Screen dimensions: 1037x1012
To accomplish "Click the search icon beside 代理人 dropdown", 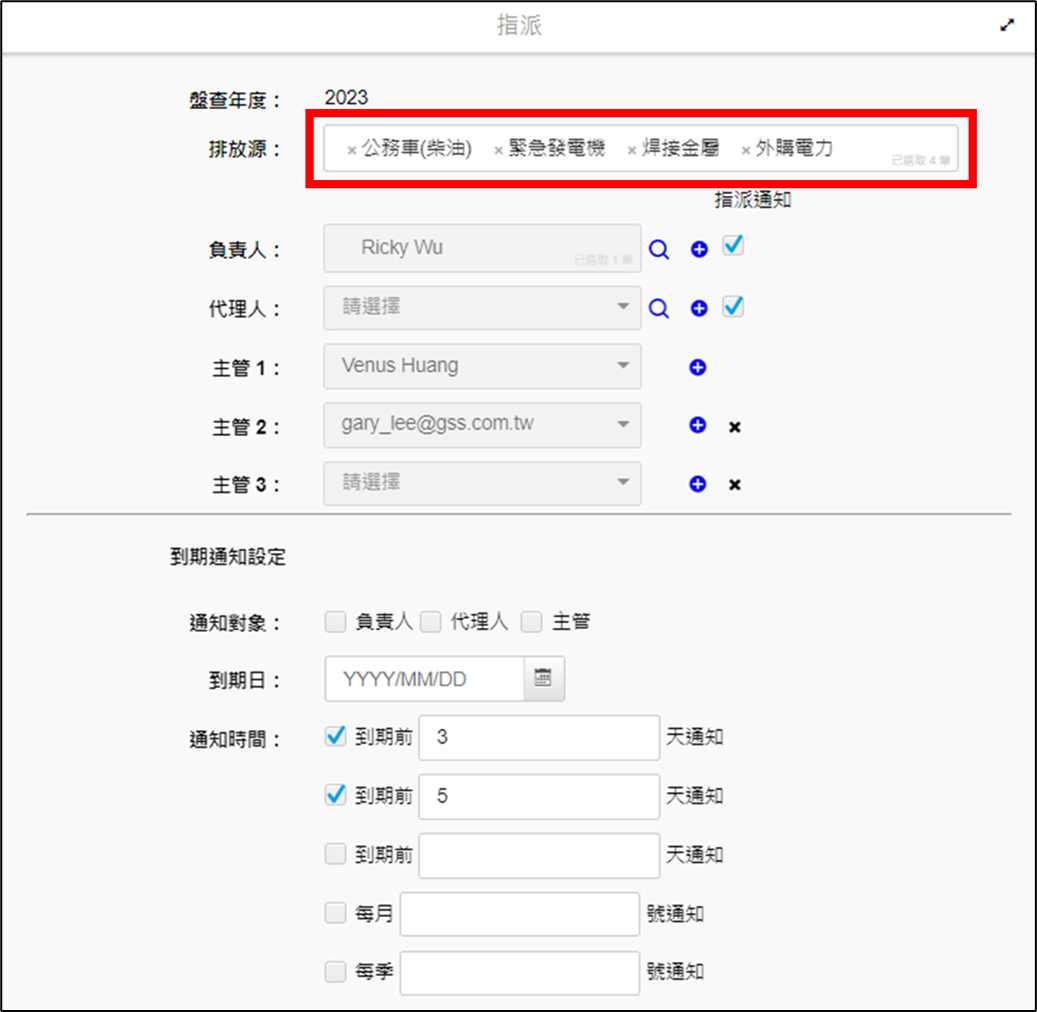I will [658, 309].
